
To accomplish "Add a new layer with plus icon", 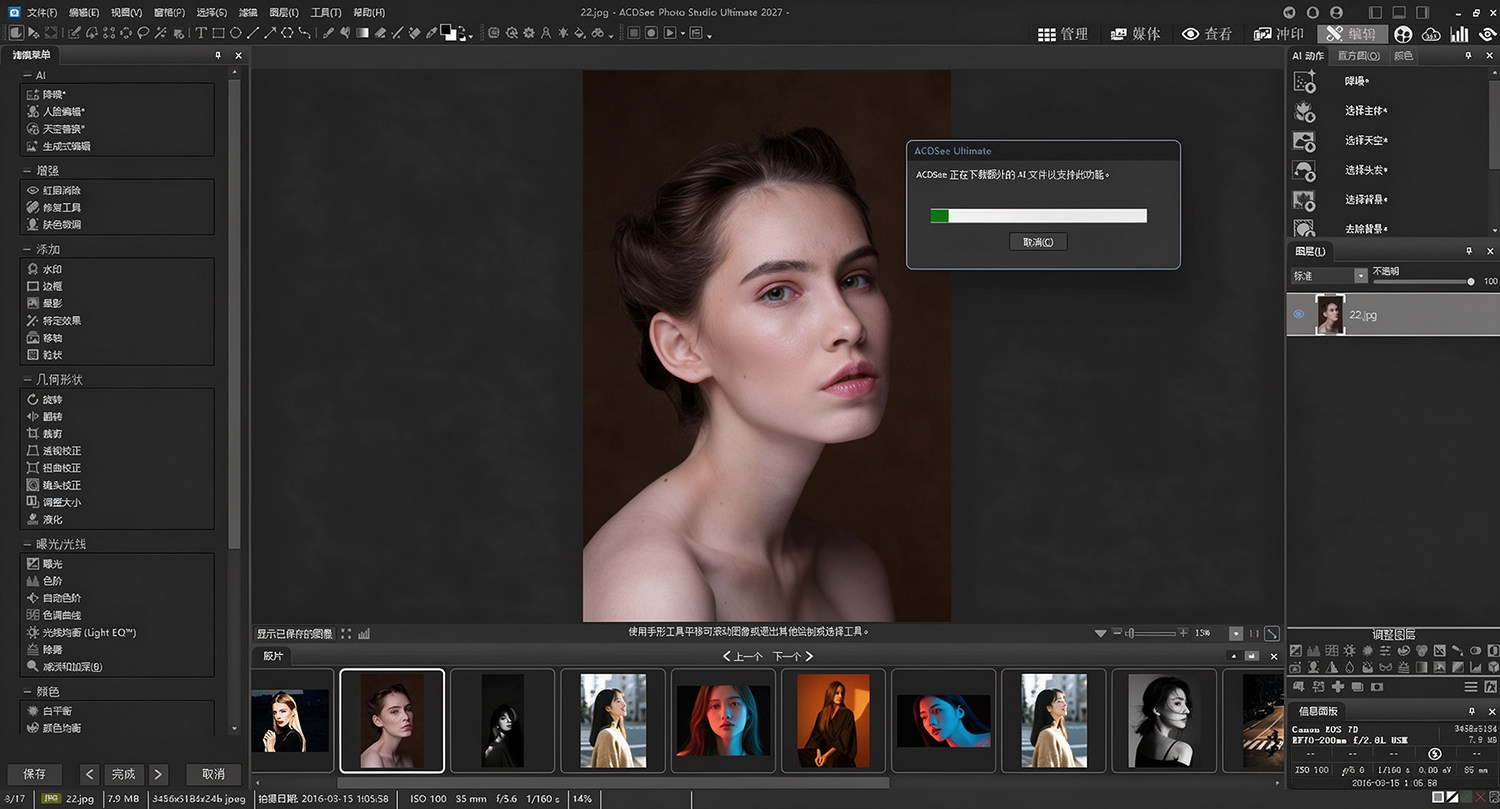I will [1338, 687].
